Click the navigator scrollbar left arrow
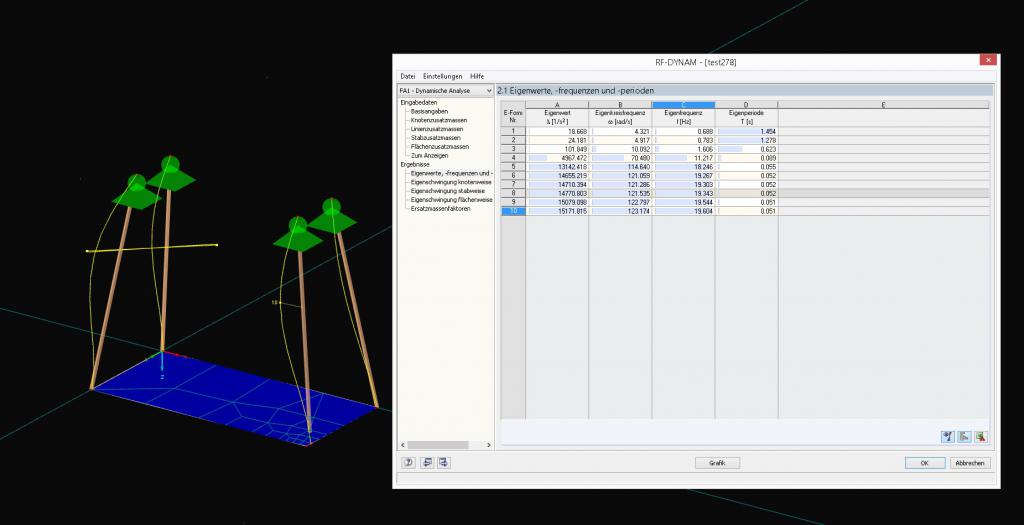This screenshot has width=1024, height=525. pos(403,445)
